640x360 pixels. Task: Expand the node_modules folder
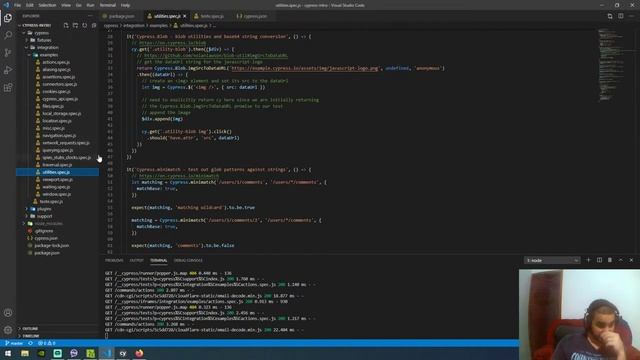48,224
